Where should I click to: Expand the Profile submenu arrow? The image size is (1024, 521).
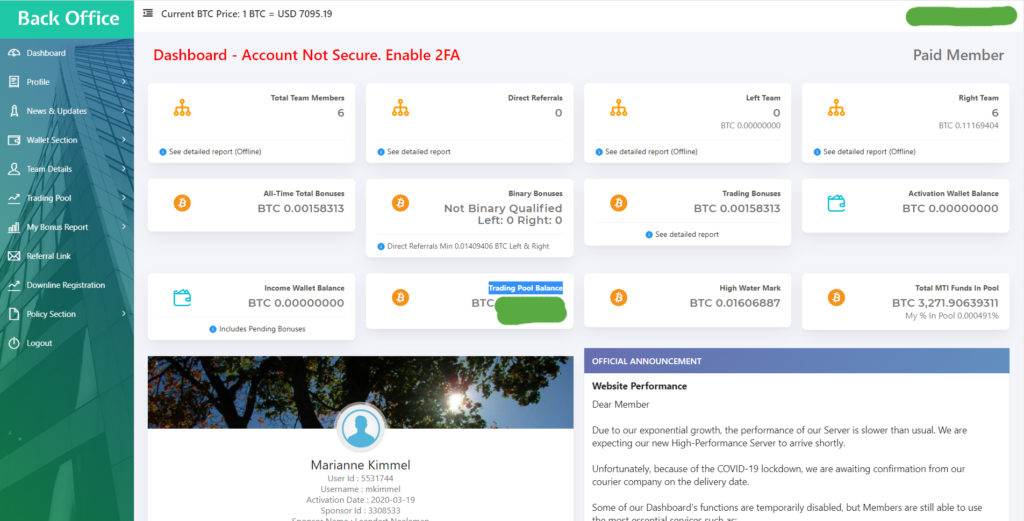[123, 82]
